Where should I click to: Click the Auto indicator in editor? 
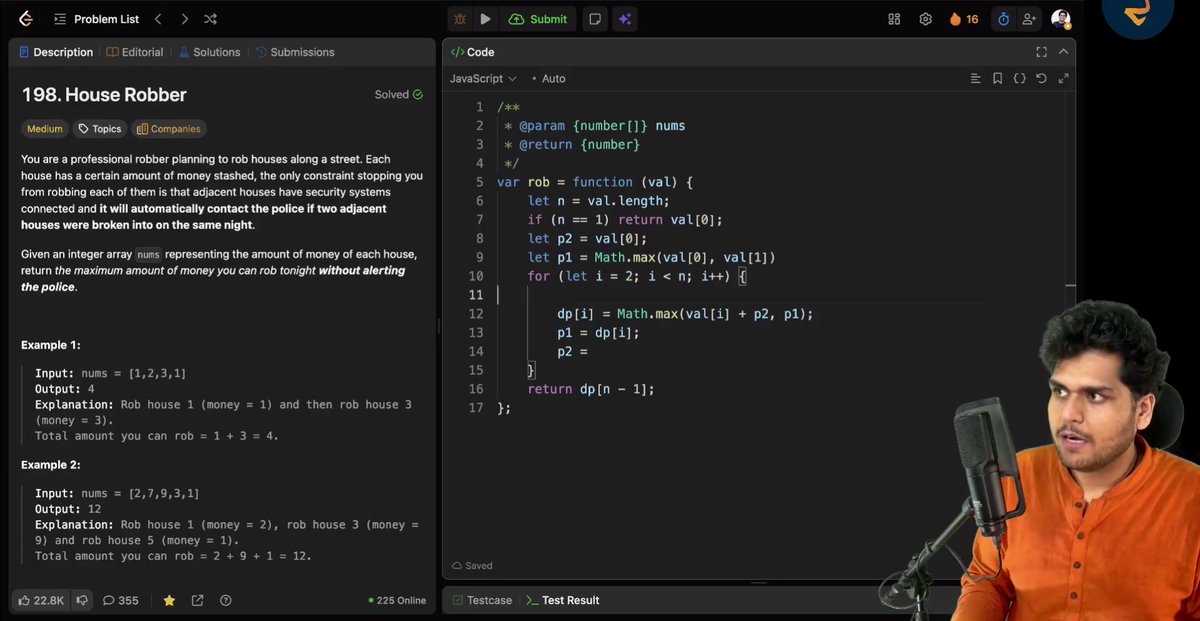point(549,78)
